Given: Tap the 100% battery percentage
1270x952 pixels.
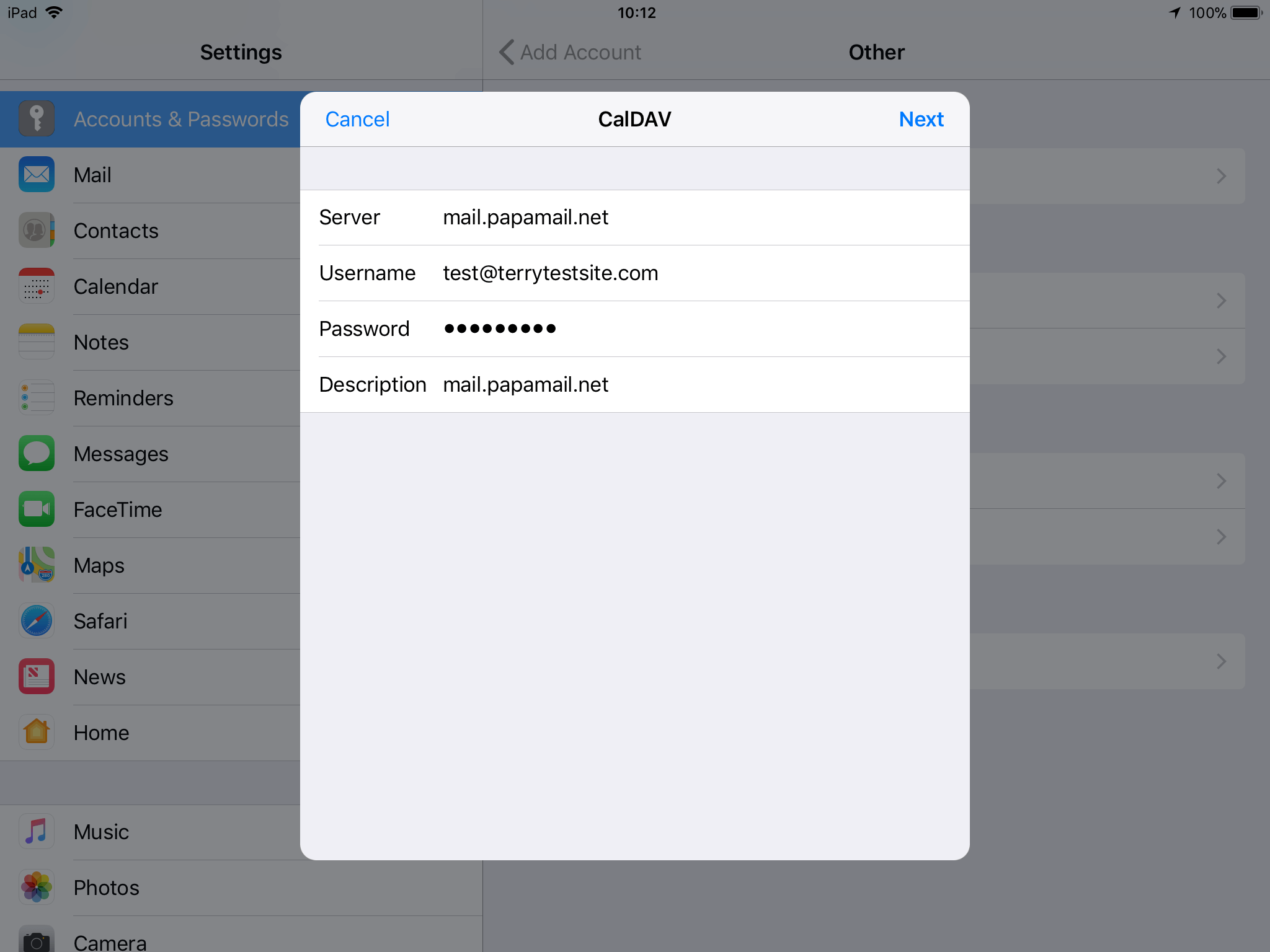Looking at the screenshot, I should pos(1207,12).
